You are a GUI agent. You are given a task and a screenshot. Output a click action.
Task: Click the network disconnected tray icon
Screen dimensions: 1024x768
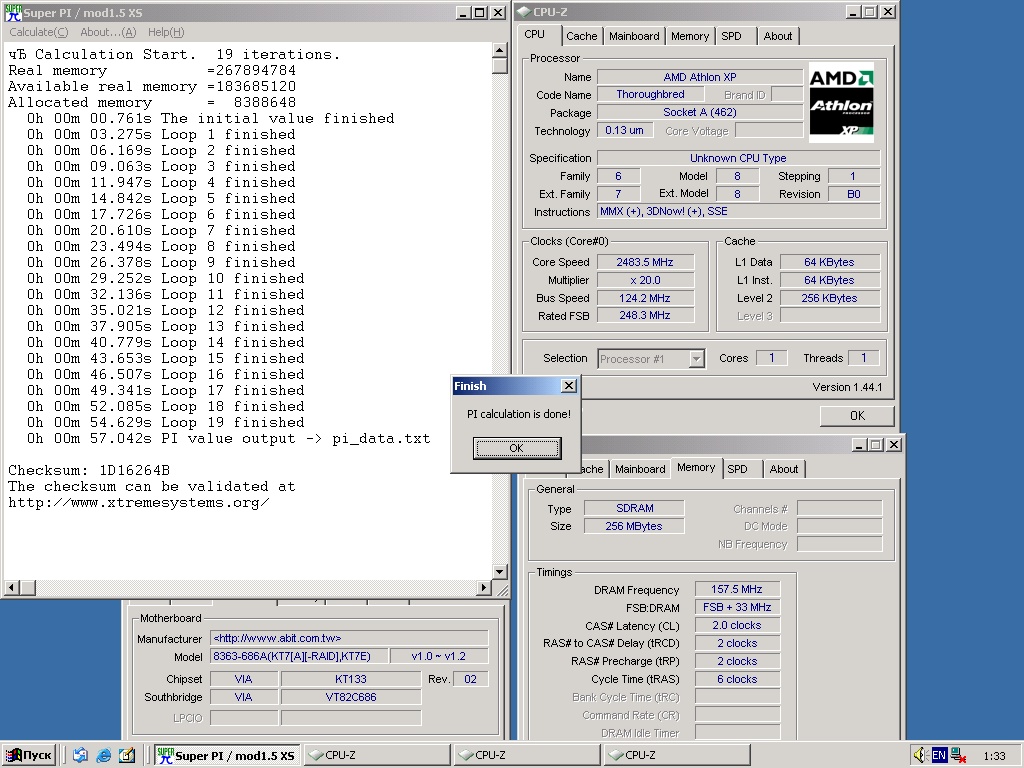(958, 755)
